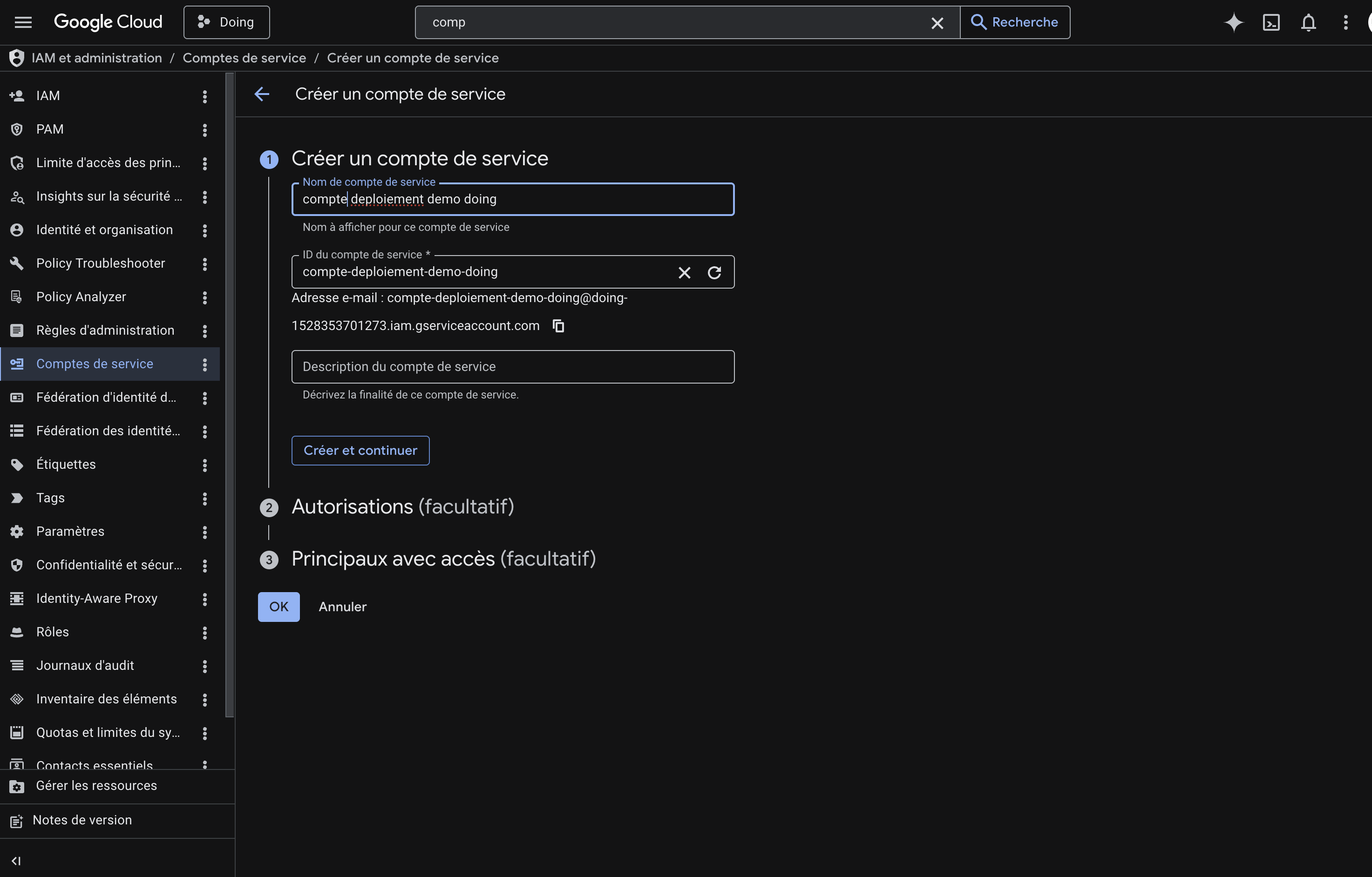Image resolution: width=1372 pixels, height=877 pixels.
Task: Open three-dot menu for Identity-Aware Proxy
Action: point(204,599)
